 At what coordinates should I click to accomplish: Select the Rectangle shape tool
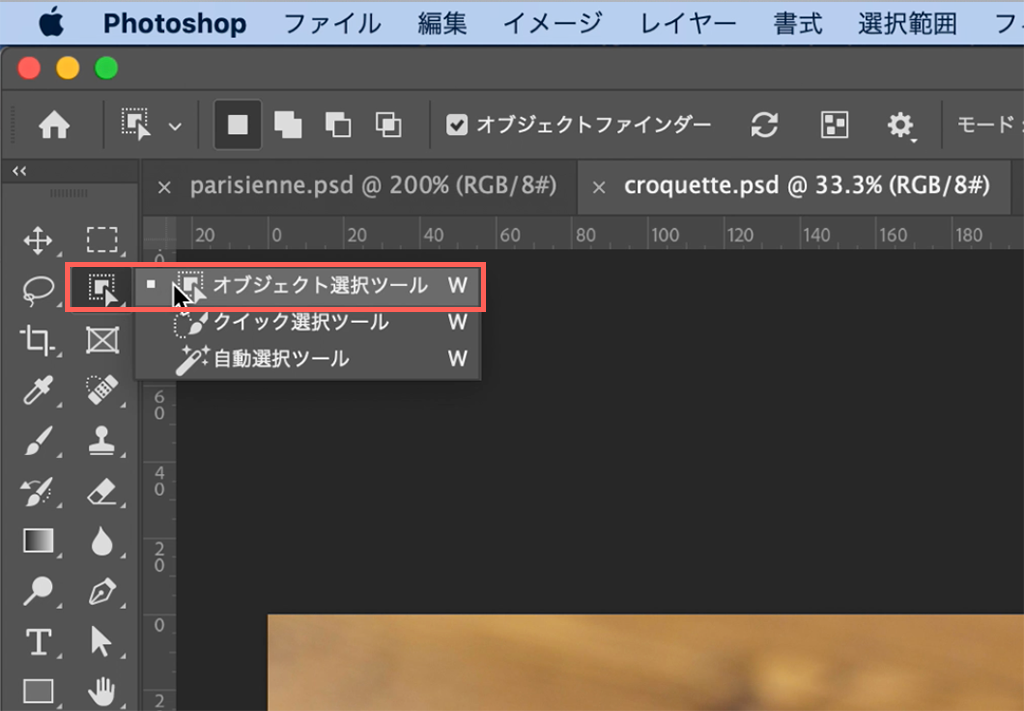click(x=38, y=691)
